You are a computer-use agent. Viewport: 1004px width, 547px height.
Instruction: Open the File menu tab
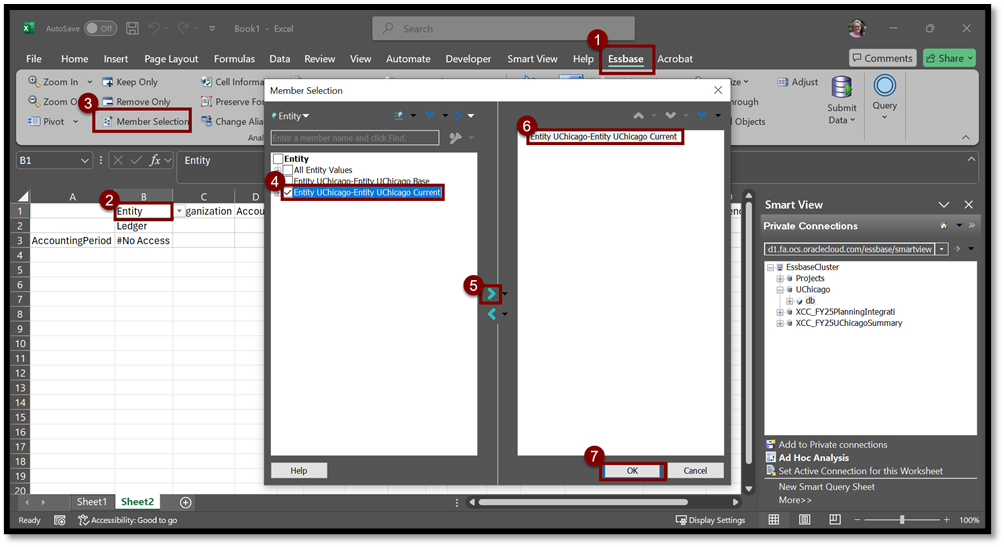click(x=34, y=59)
